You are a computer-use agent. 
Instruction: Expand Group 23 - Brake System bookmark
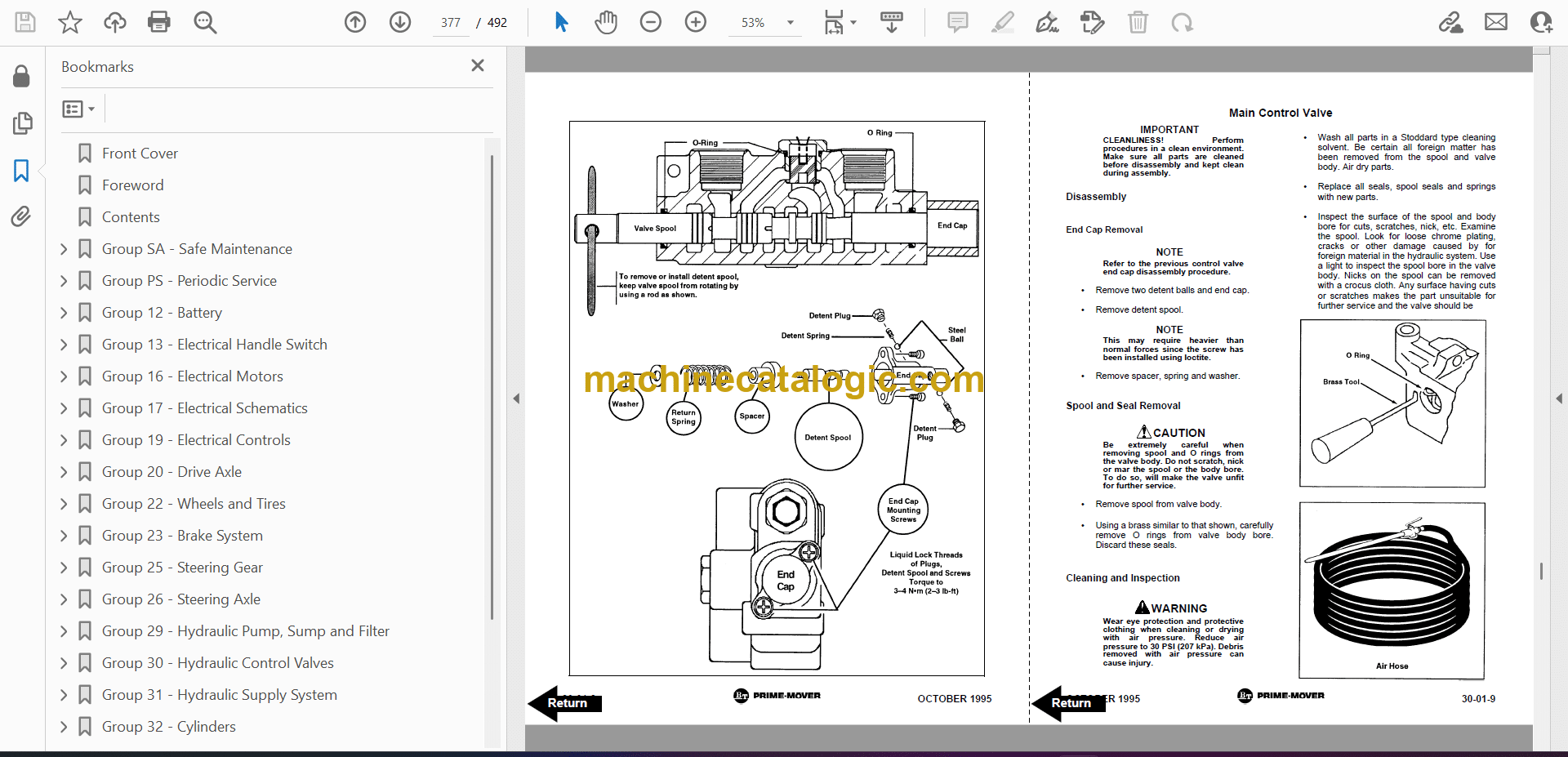pos(64,536)
